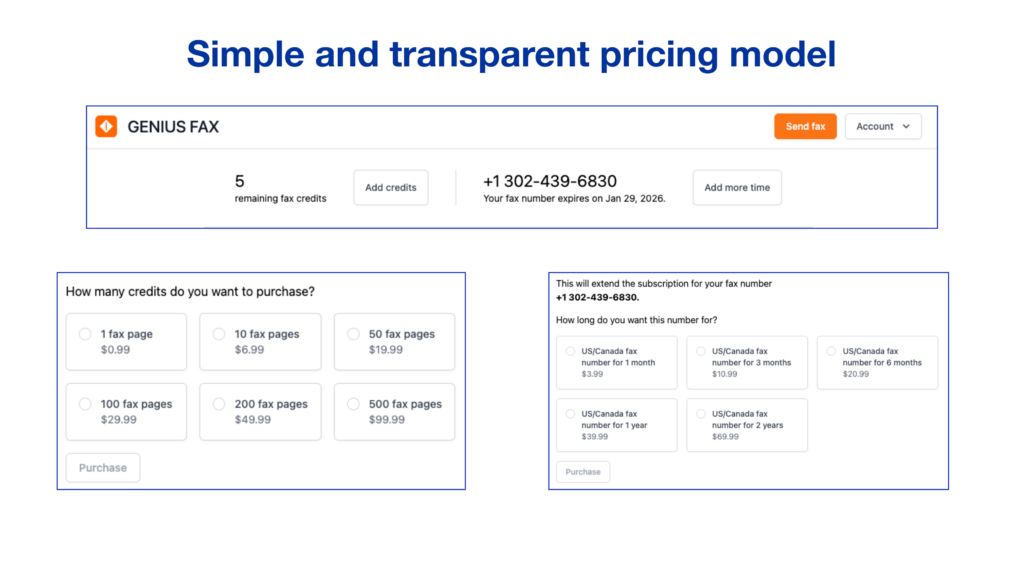
Task: Click Purchase under the credits options
Action: click(x=103, y=468)
